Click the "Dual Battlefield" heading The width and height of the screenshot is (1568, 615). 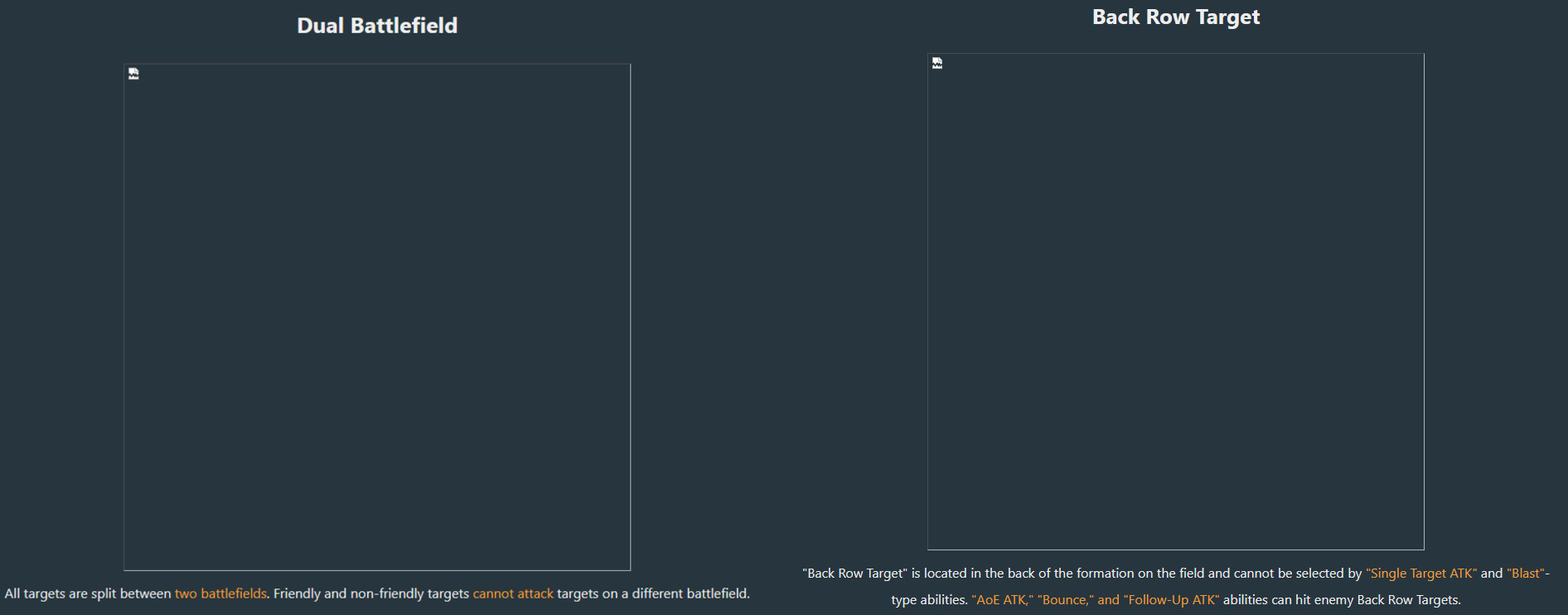point(377,26)
